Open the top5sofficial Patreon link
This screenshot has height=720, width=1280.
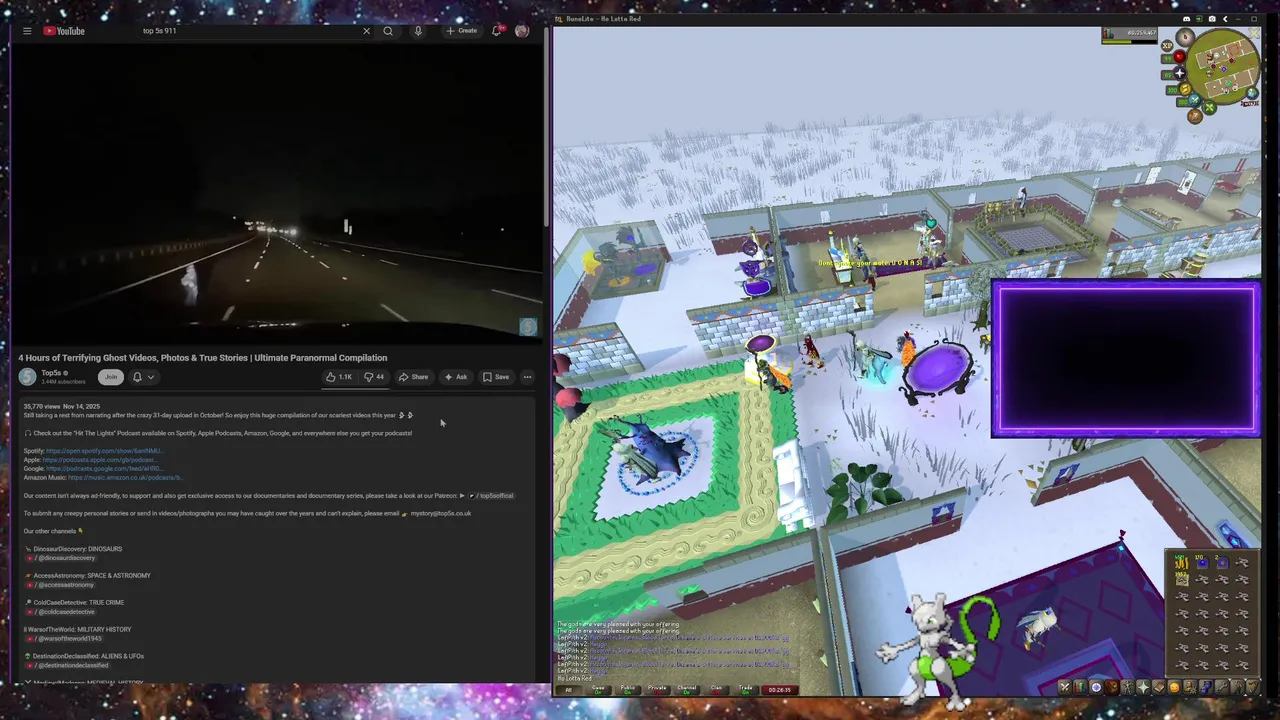point(492,496)
